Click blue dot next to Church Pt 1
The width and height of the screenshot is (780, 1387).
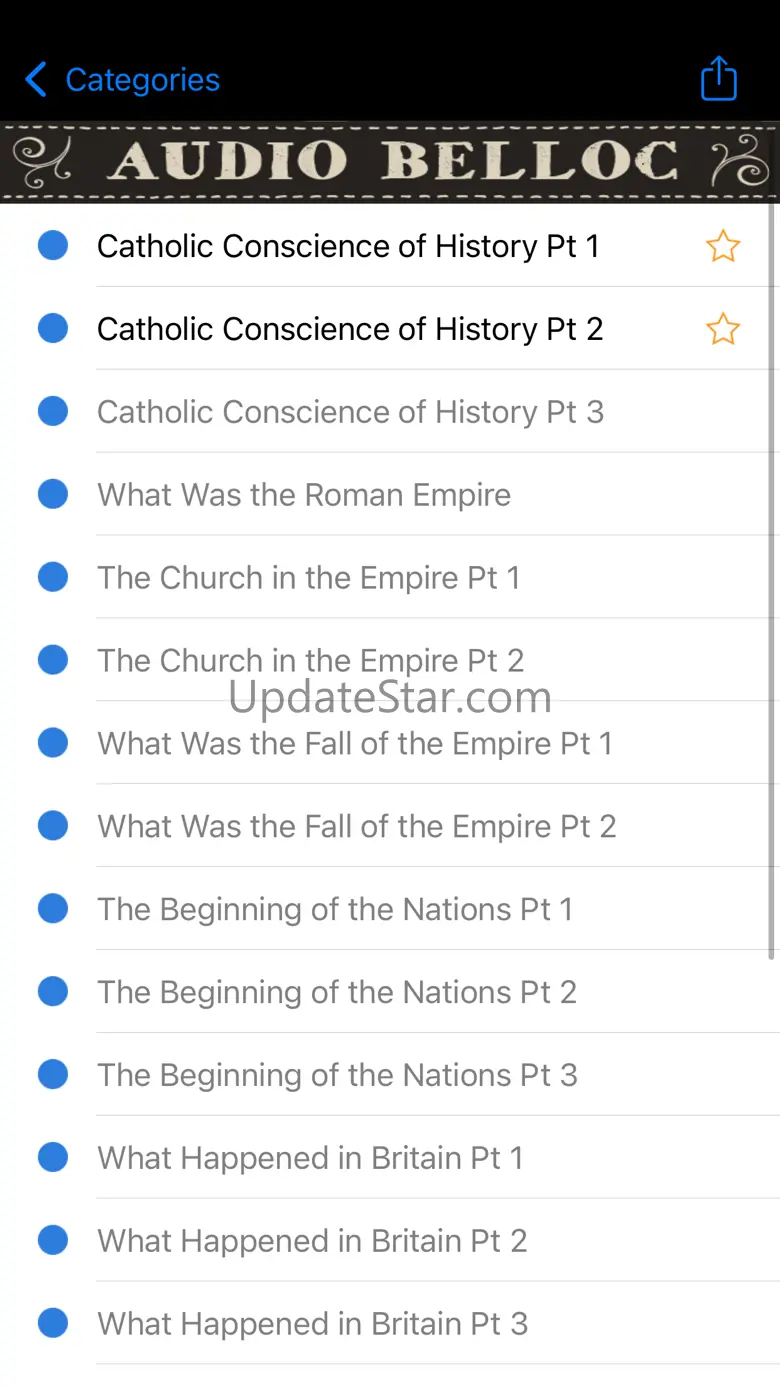point(53,577)
